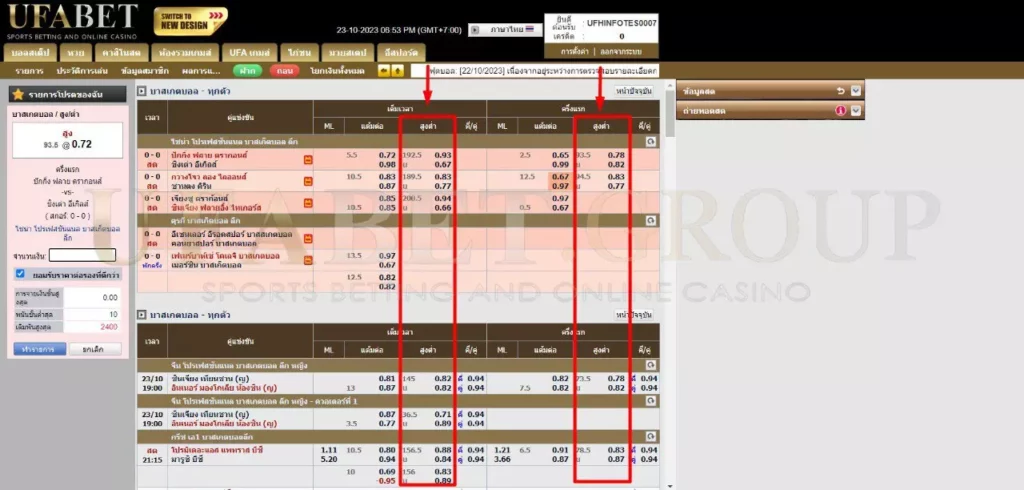Collapse the second basketball section header icon
The height and width of the screenshot is (490, 1024).
[x=142, y=316]
